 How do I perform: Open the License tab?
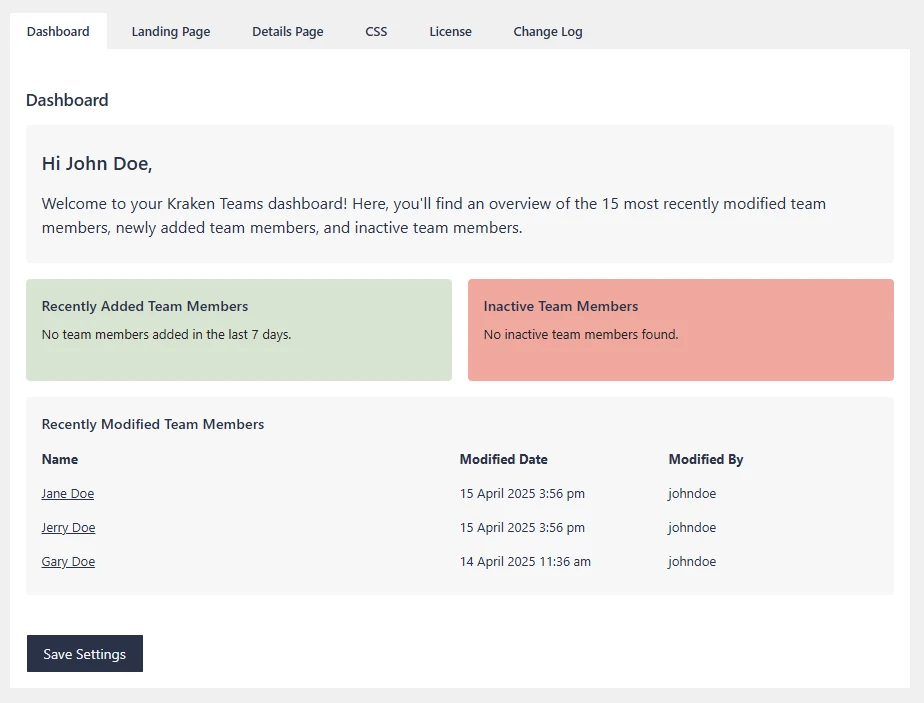[x=450, y=31]
